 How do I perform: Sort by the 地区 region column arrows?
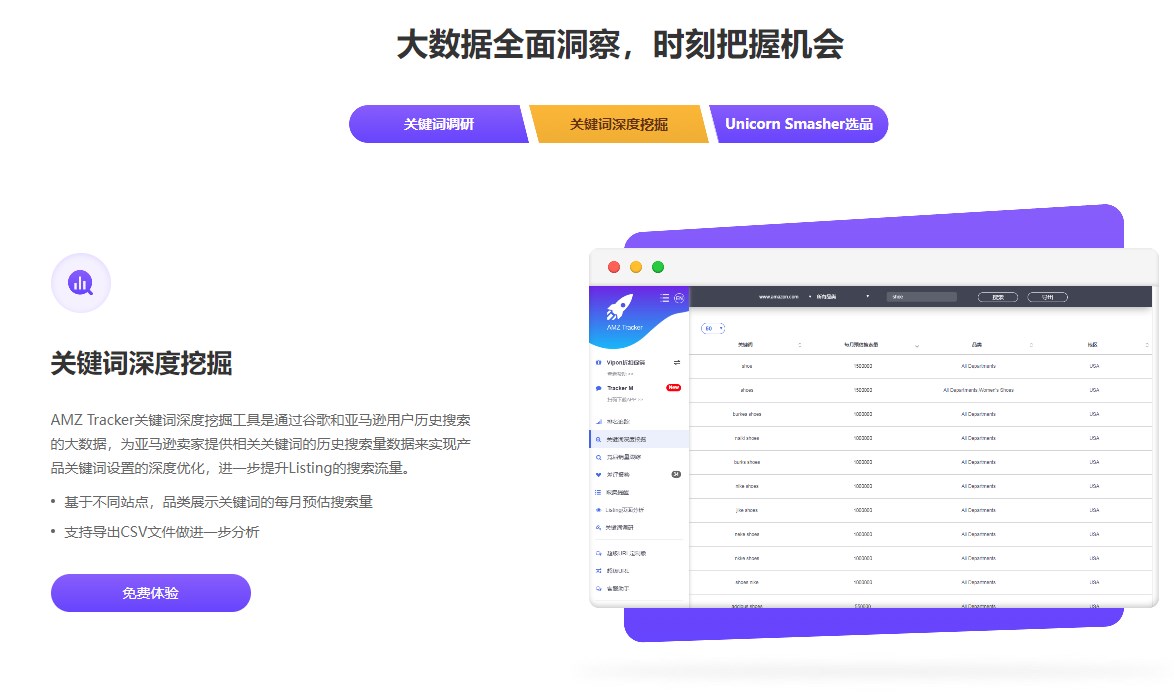pos(1146,345)
